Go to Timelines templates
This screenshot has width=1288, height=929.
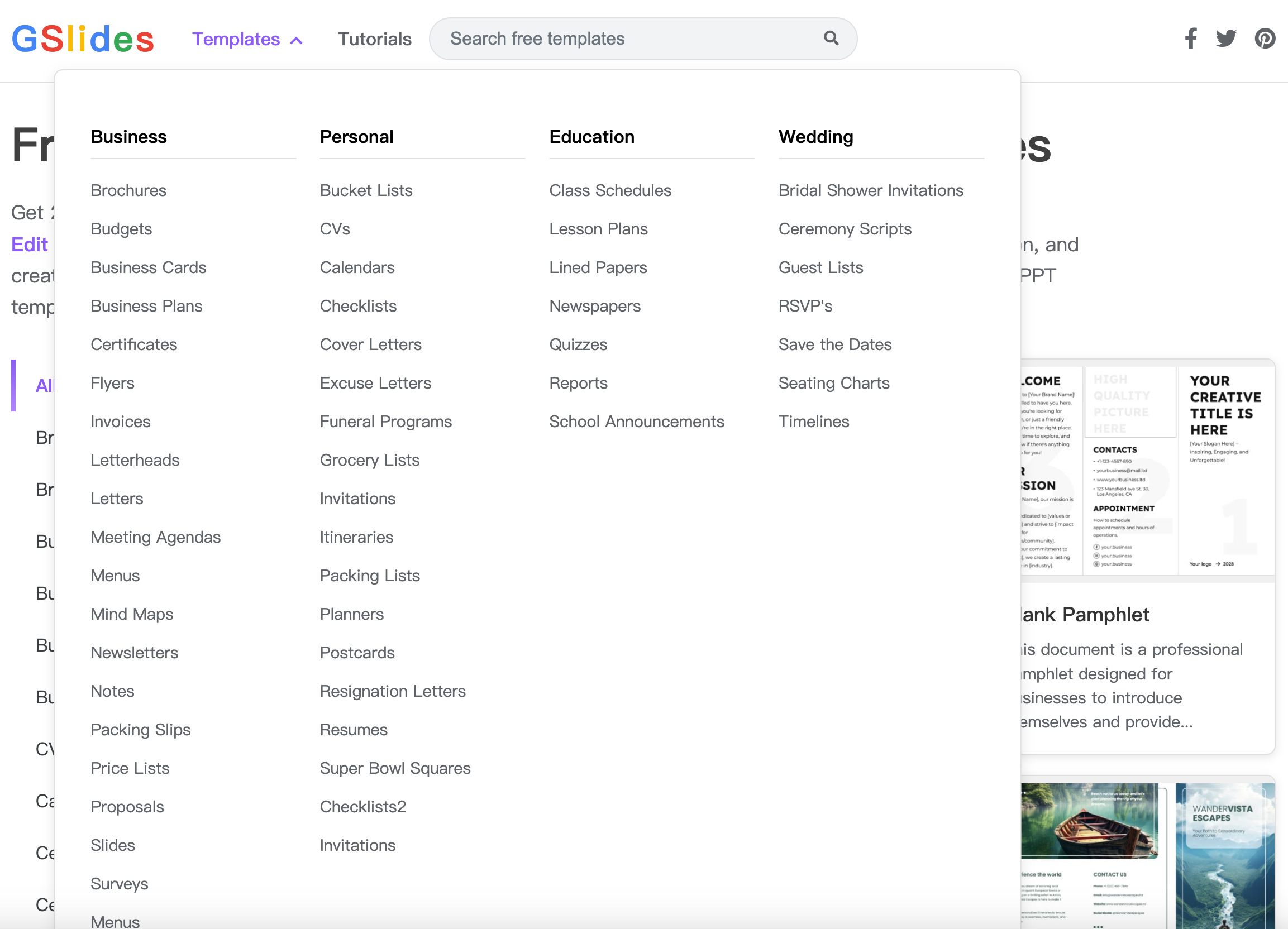click(x=814, y=422)
